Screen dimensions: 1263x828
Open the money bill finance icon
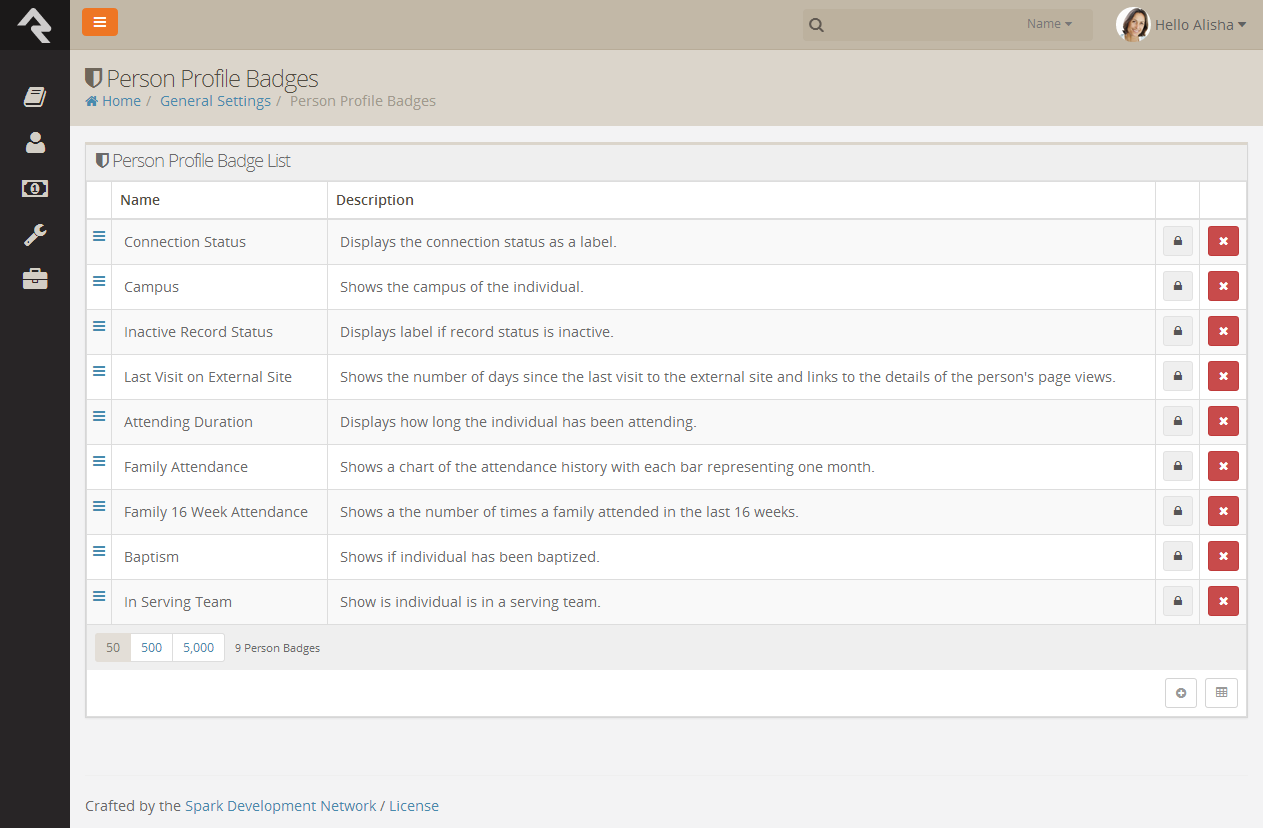point(35,188)
